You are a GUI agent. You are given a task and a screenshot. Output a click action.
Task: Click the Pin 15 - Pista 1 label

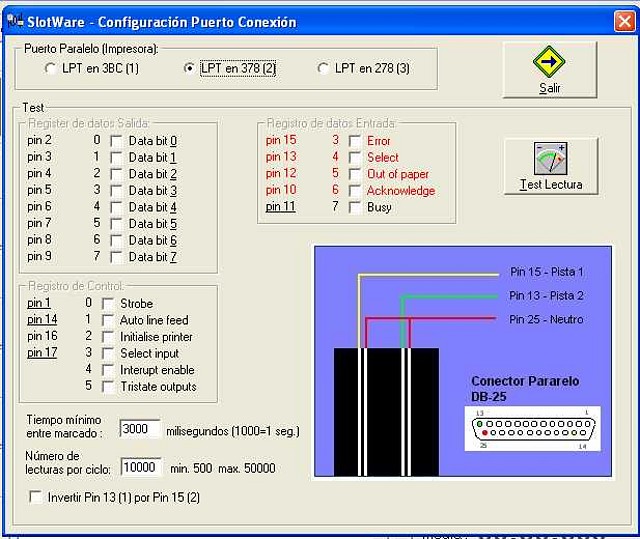coord(547,272)
